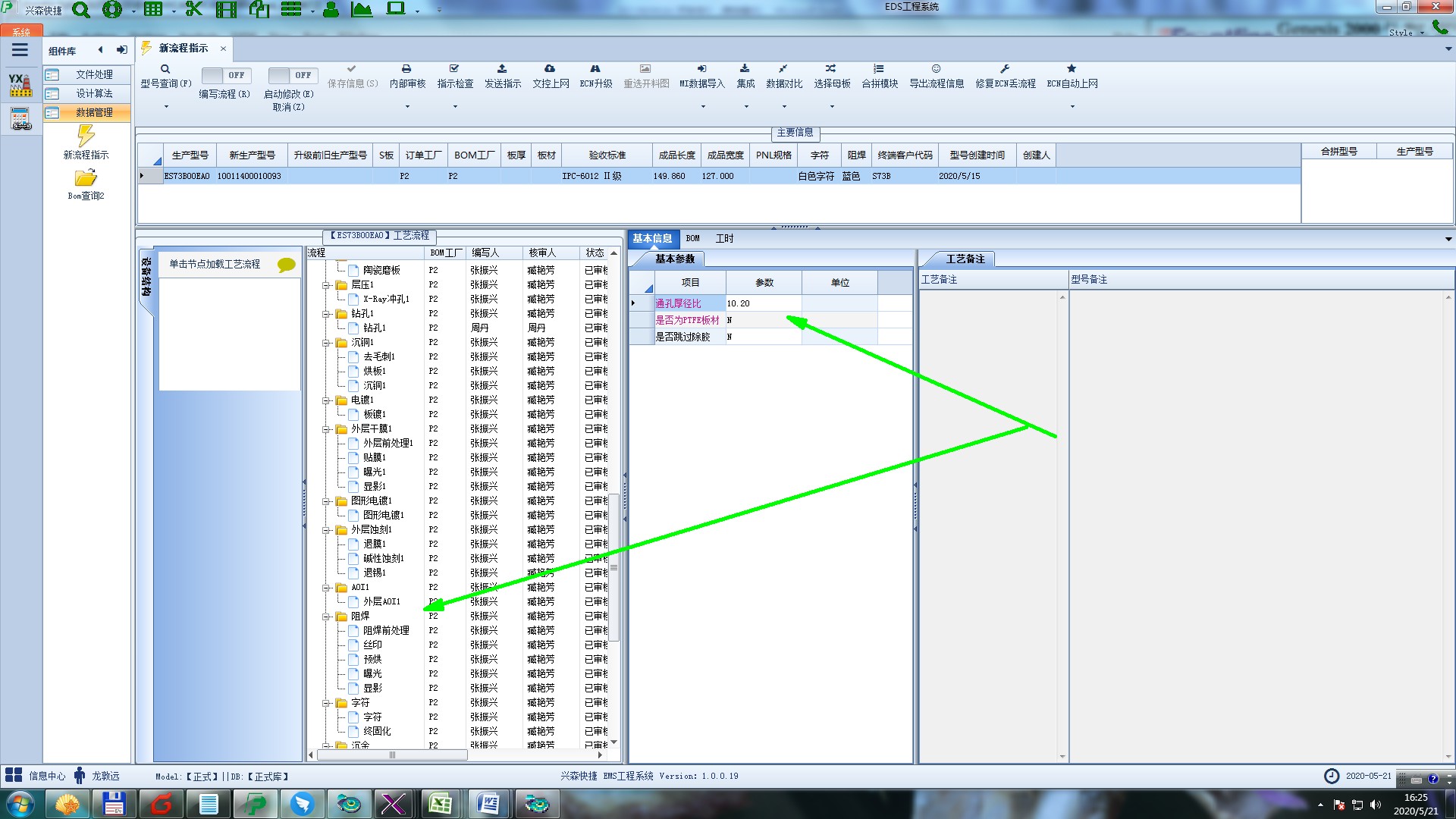Click the 数据对比 compare icon

[783, 69]
